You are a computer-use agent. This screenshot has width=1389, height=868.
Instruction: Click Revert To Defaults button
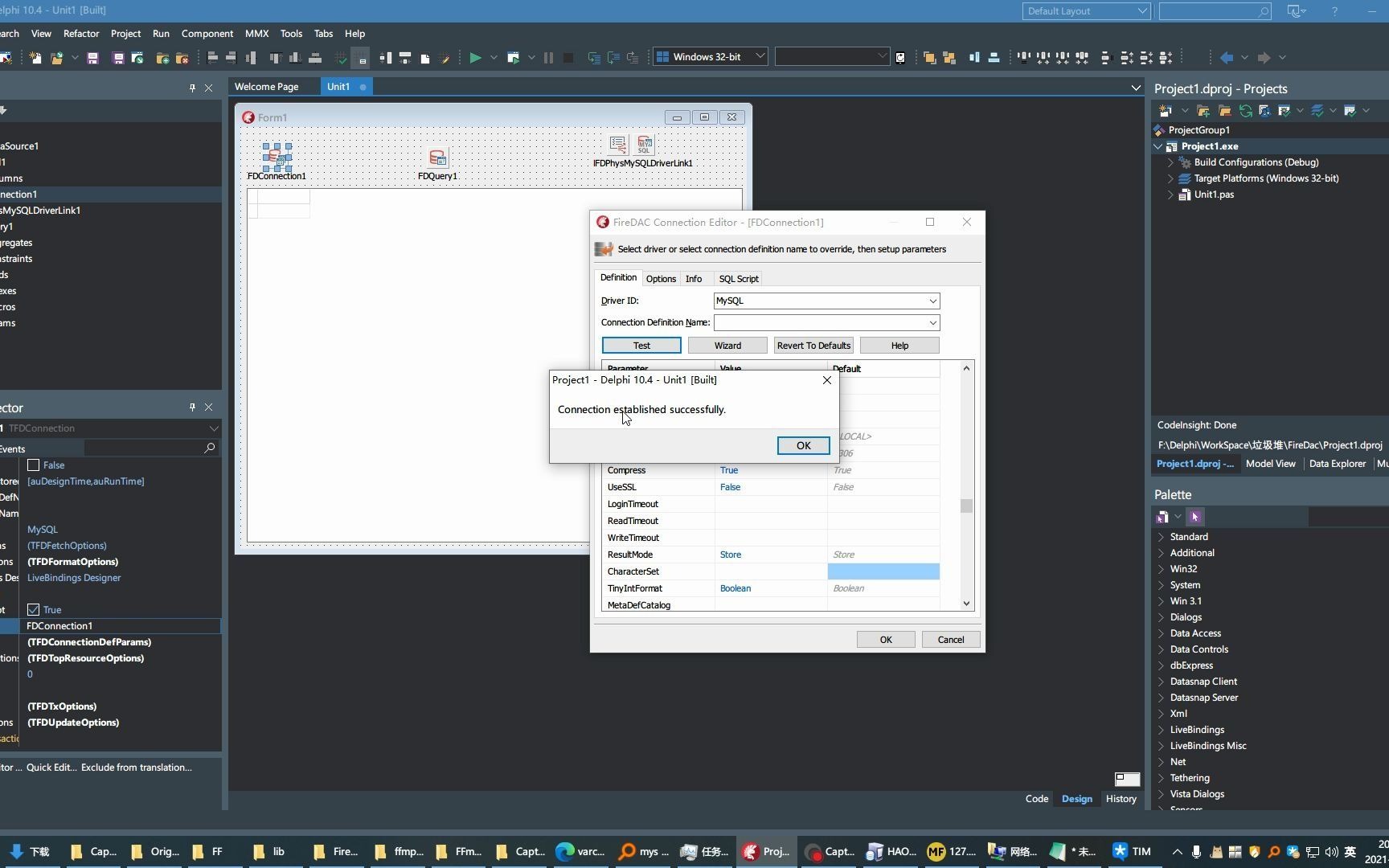click(813, 346)
